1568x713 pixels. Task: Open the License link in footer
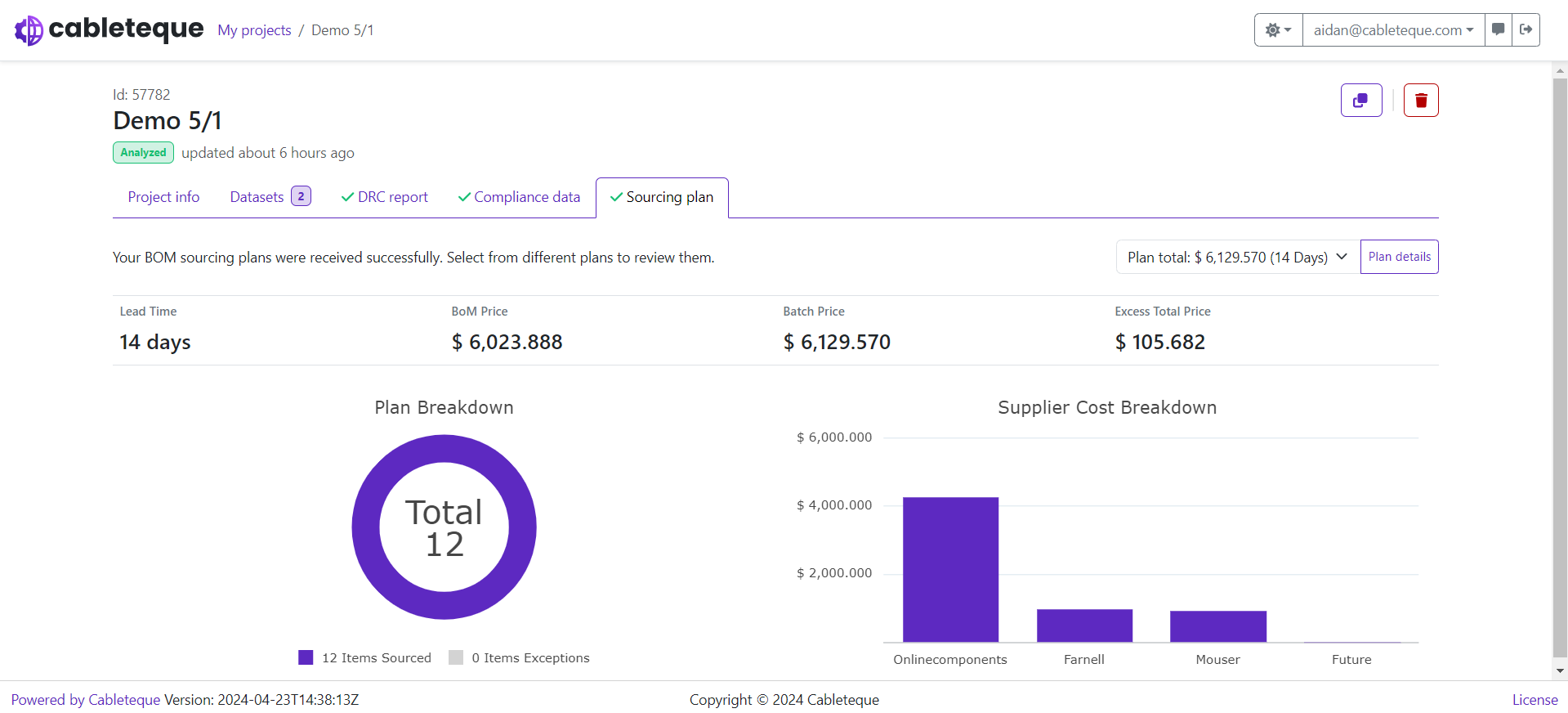(x=1534, y=700)
